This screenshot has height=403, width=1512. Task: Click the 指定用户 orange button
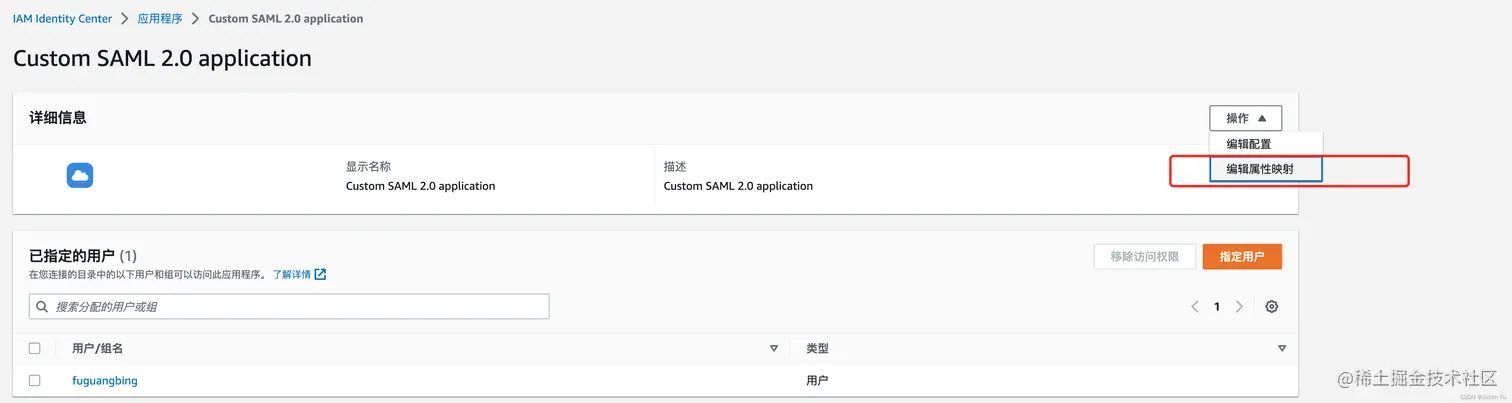[x=1242, y=257]
